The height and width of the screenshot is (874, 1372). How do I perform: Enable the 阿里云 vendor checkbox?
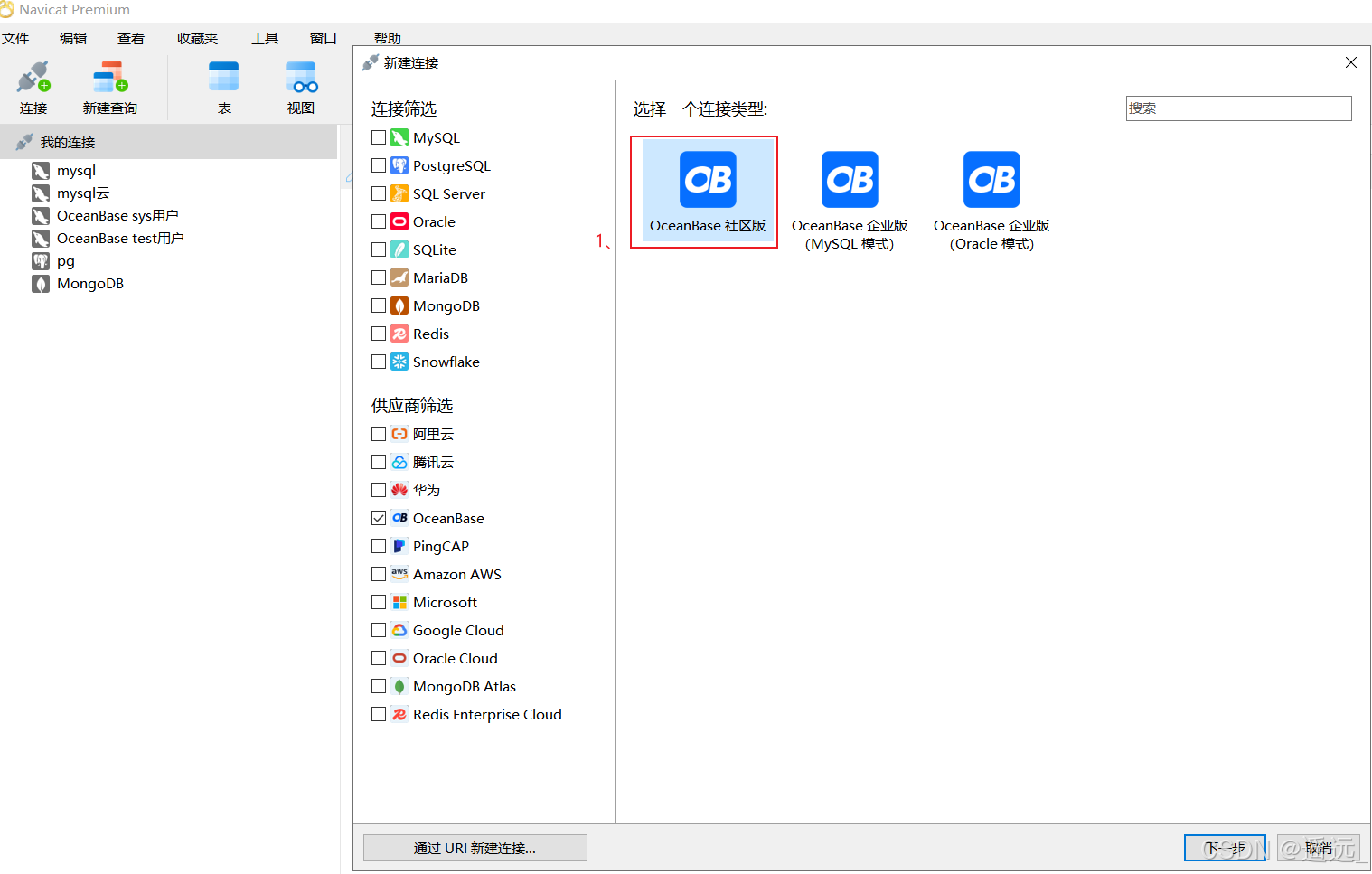(x=379, y=434)
